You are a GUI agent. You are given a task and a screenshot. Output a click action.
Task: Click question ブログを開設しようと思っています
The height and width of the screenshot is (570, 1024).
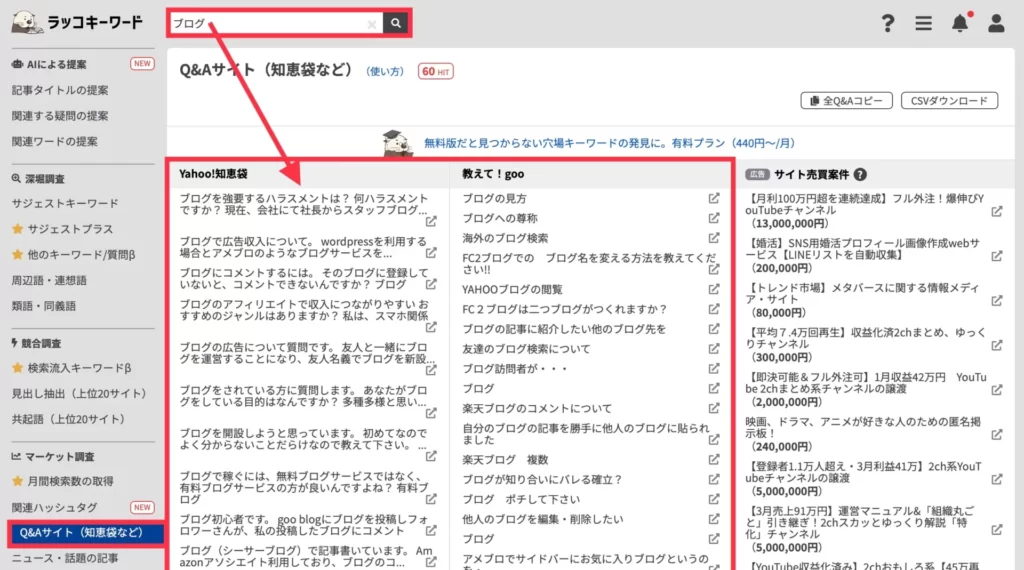coord(304,439)
